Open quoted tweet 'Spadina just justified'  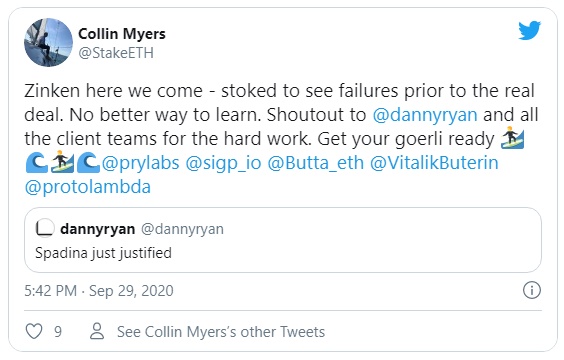[283, 240]
